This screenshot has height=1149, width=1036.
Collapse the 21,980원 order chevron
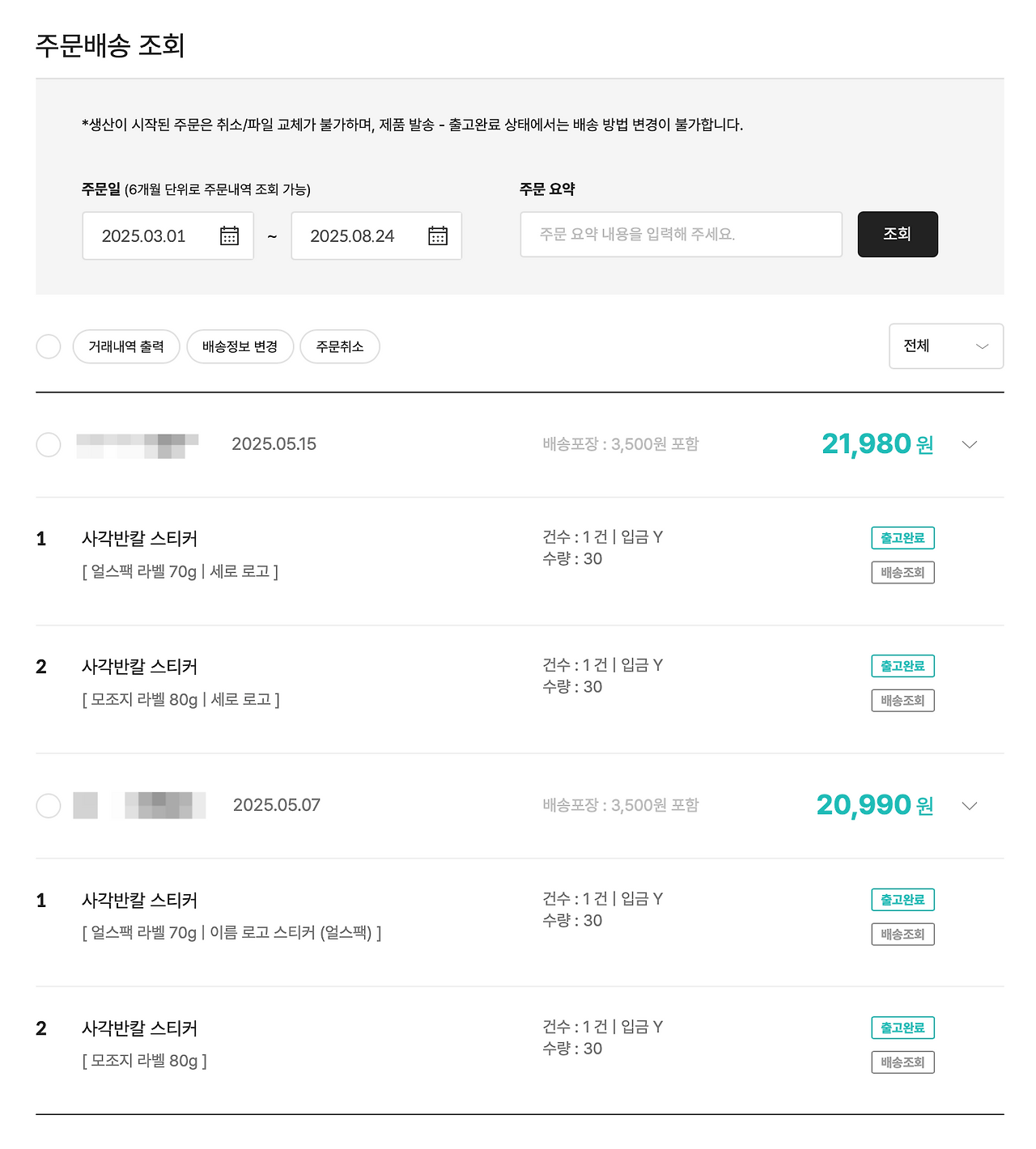click(969, 444)
